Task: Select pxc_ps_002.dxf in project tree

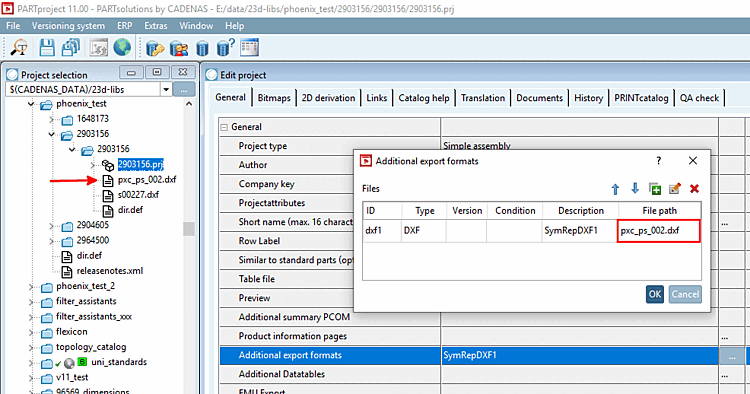Action: (147, 180)
